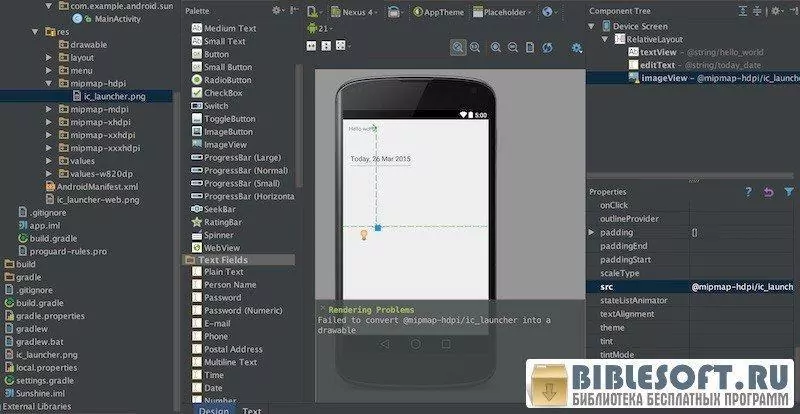Click the Zoom to Fit icon

click(458, 47)
